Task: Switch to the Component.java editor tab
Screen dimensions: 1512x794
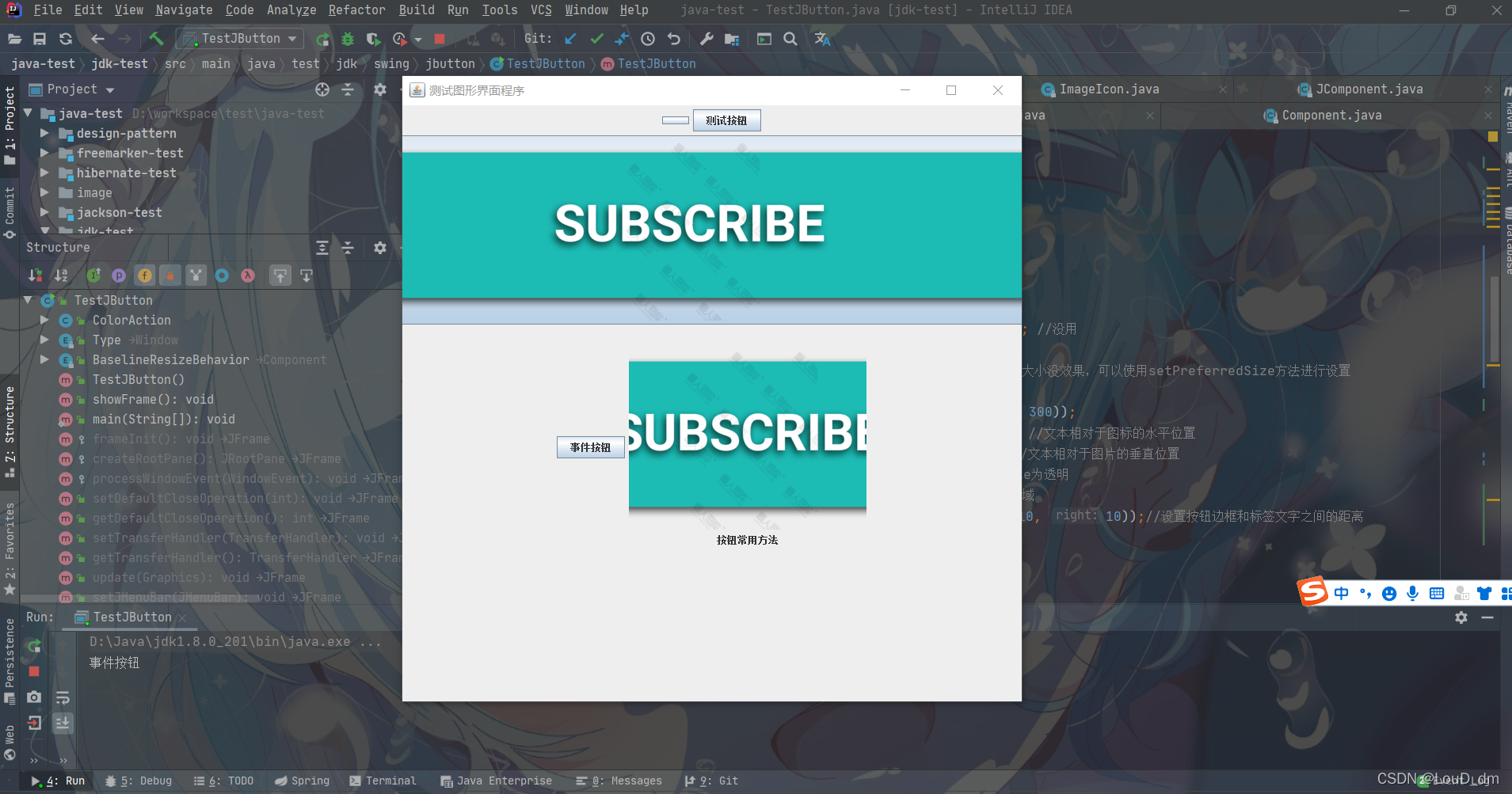Action: point(1331,116)
